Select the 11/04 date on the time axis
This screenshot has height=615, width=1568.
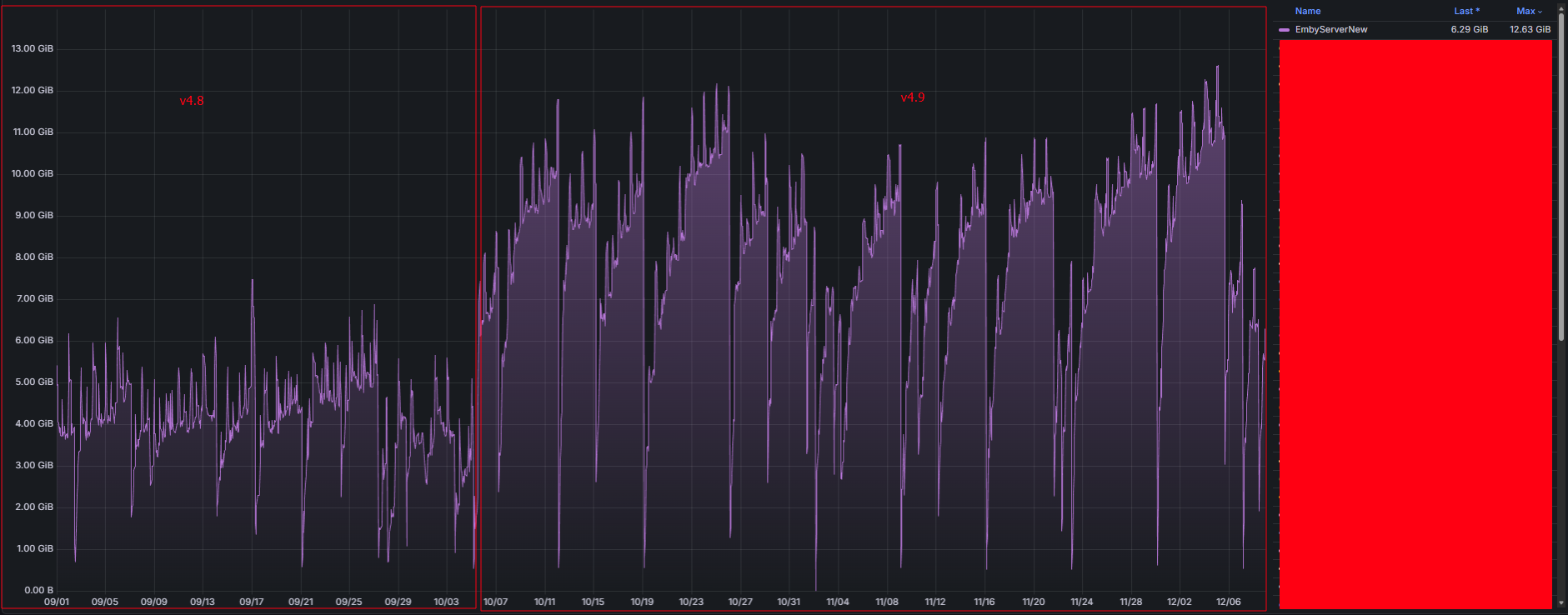click(838, 602)
